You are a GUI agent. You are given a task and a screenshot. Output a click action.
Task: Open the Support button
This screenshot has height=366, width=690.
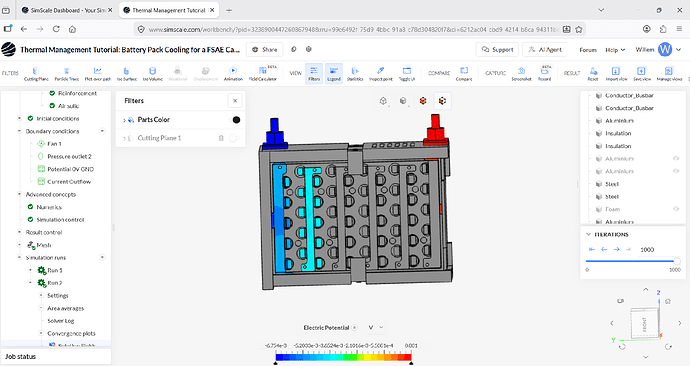pos(497,50)
